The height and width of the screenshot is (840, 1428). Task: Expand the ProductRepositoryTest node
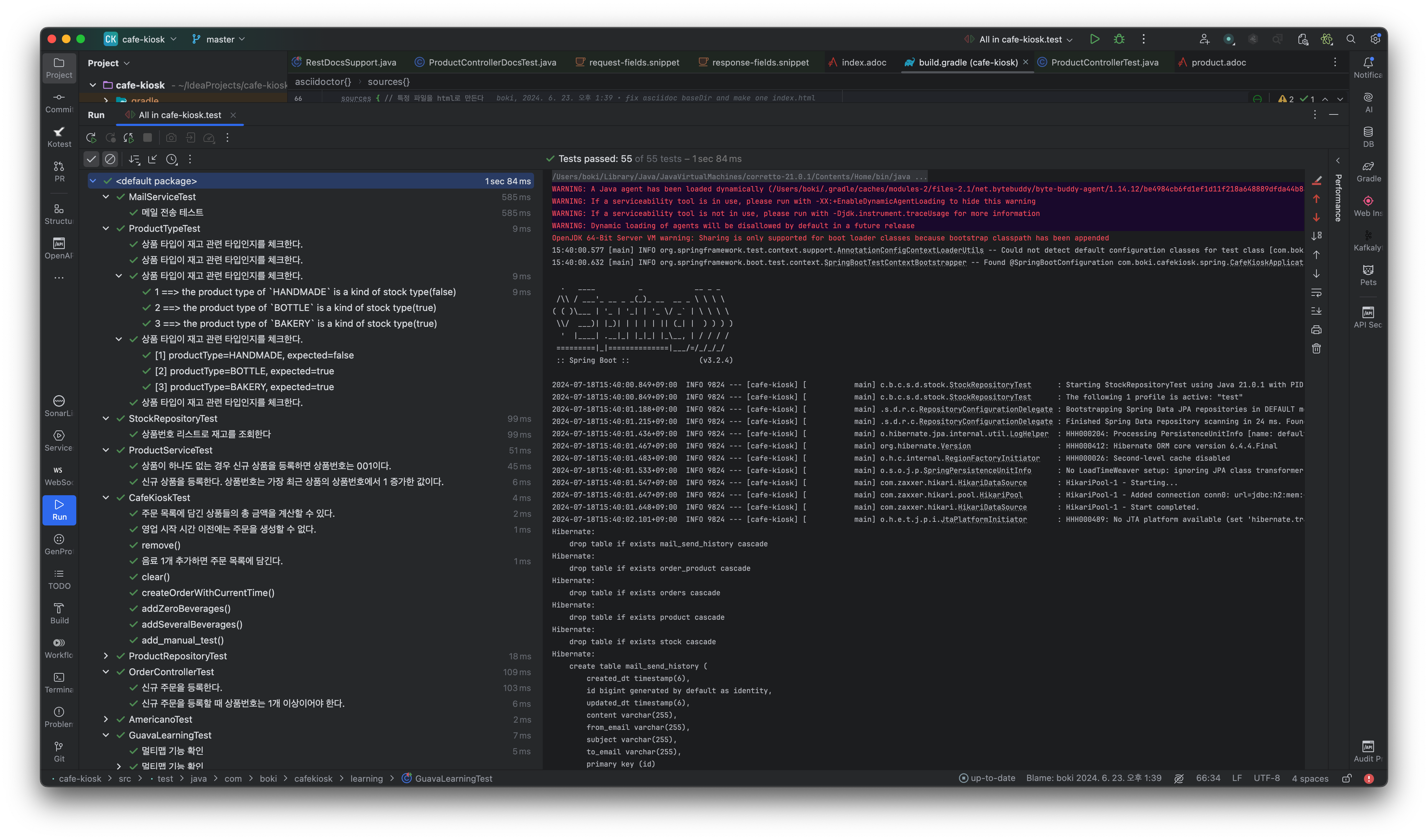point(106,656)
